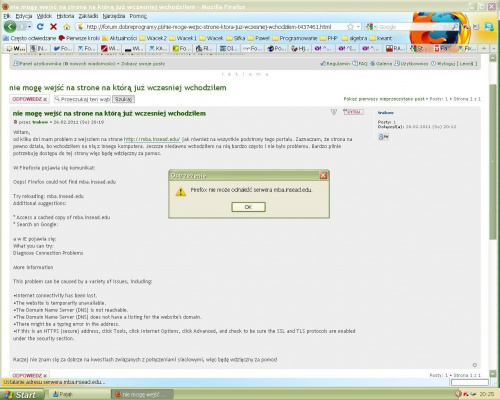The height and width of the screenshot is (400, 500).
Task: Reload the page with the refresh icon
Action: tap(40, 27)
